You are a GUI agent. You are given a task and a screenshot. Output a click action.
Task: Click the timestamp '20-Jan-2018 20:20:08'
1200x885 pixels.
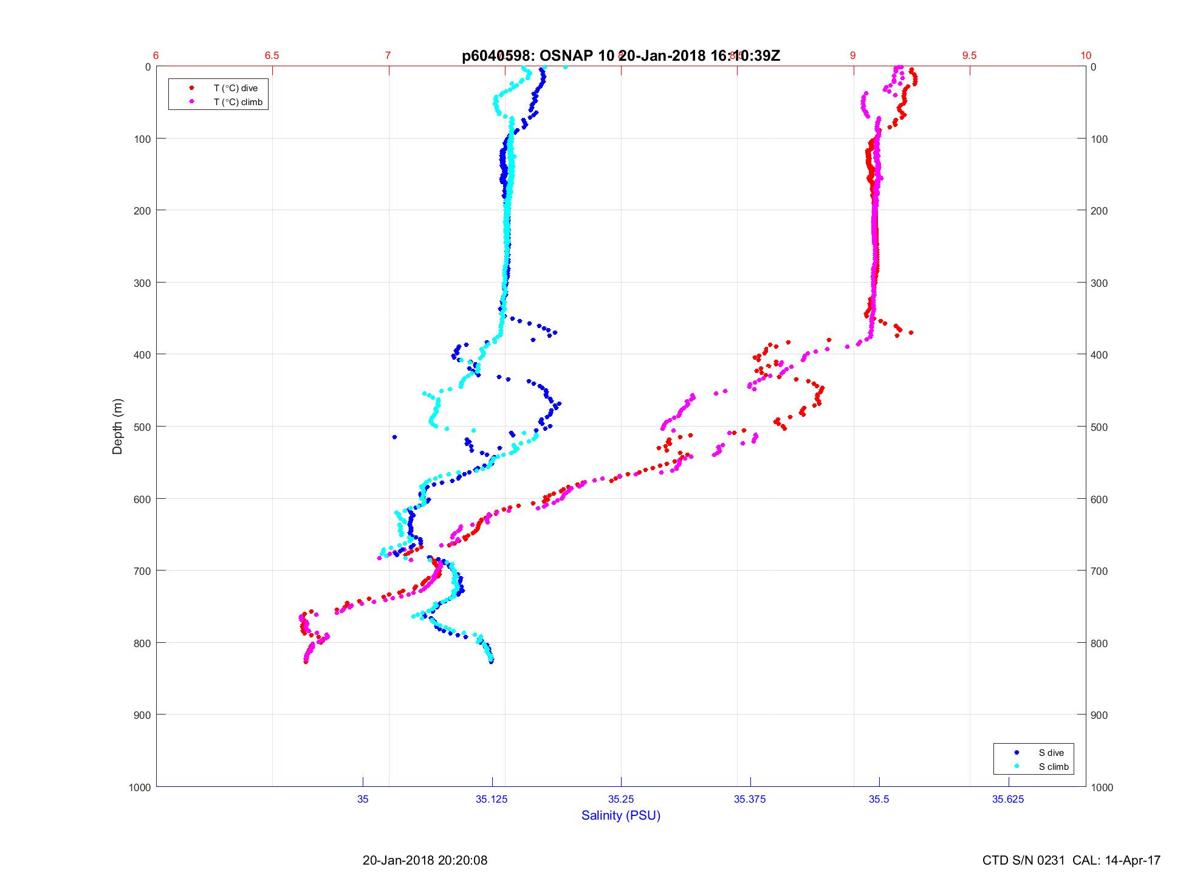(425, 860)
